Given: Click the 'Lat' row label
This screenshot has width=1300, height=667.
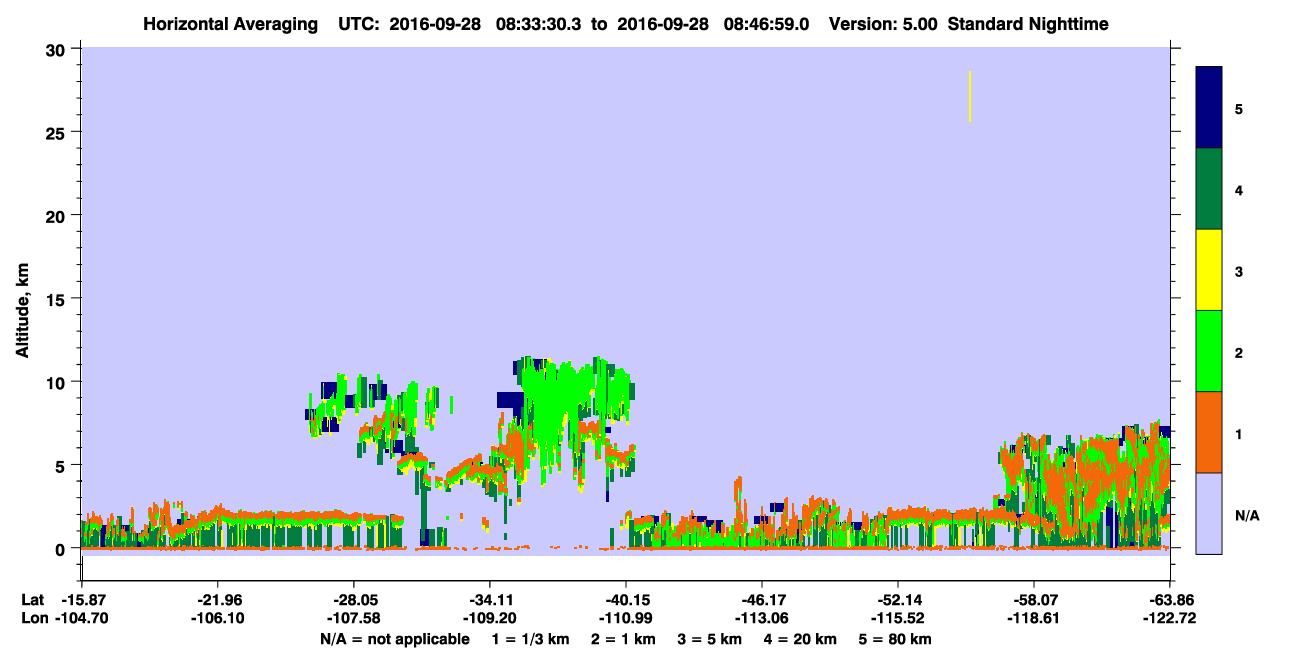Looking at the screenshot, I should coord(32,600).
